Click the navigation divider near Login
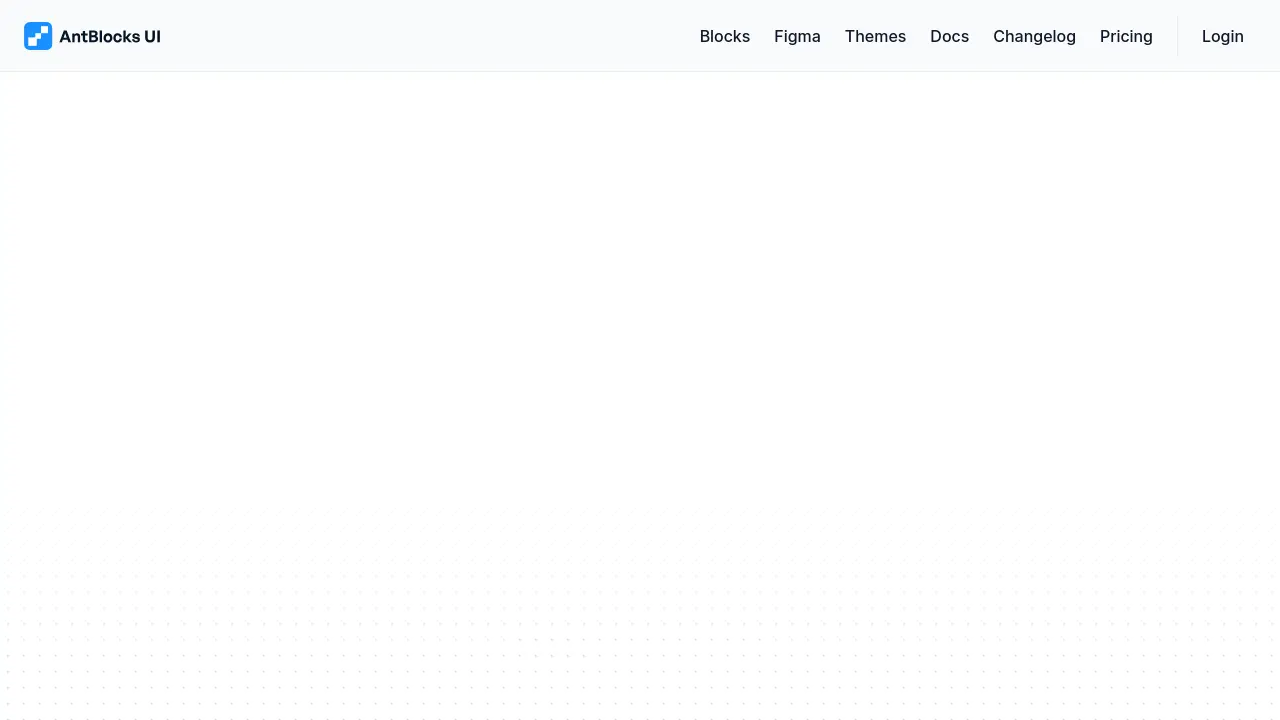The height and width of the screenshot is (720, 1280). pyautogui.click(x=1177, y=36)
